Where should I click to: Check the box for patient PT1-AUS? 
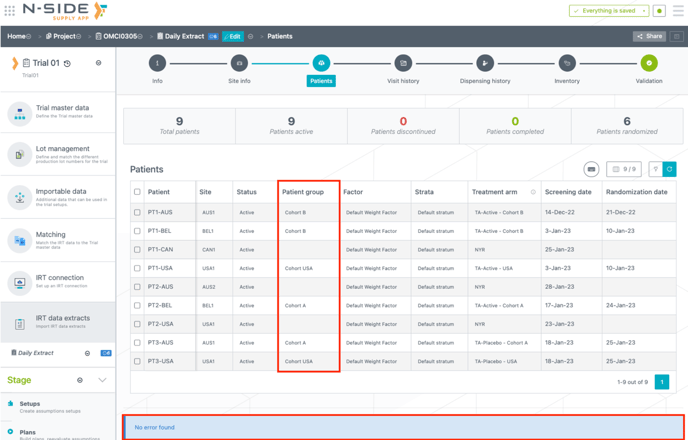tap(137, 213)
